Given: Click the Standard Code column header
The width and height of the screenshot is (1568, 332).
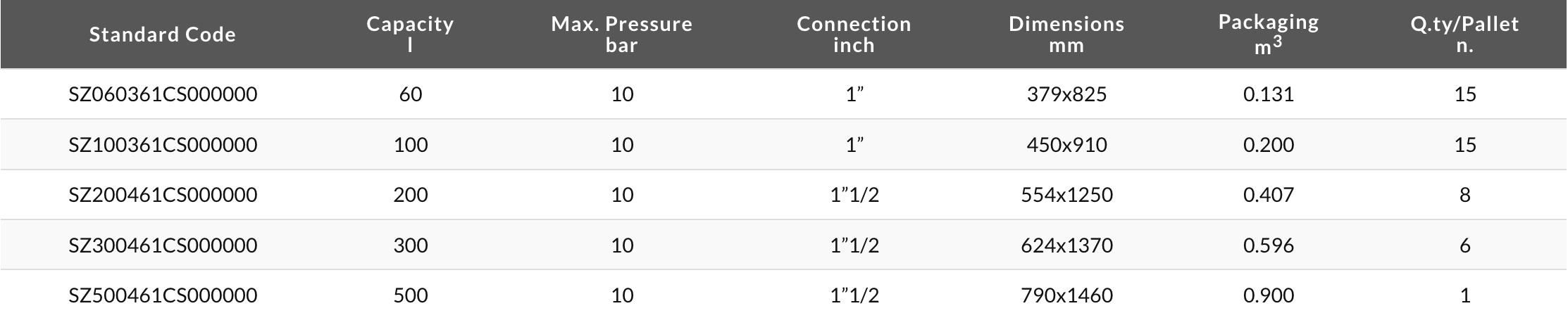Looking at the screenshot, I should [x=163, y=34].
